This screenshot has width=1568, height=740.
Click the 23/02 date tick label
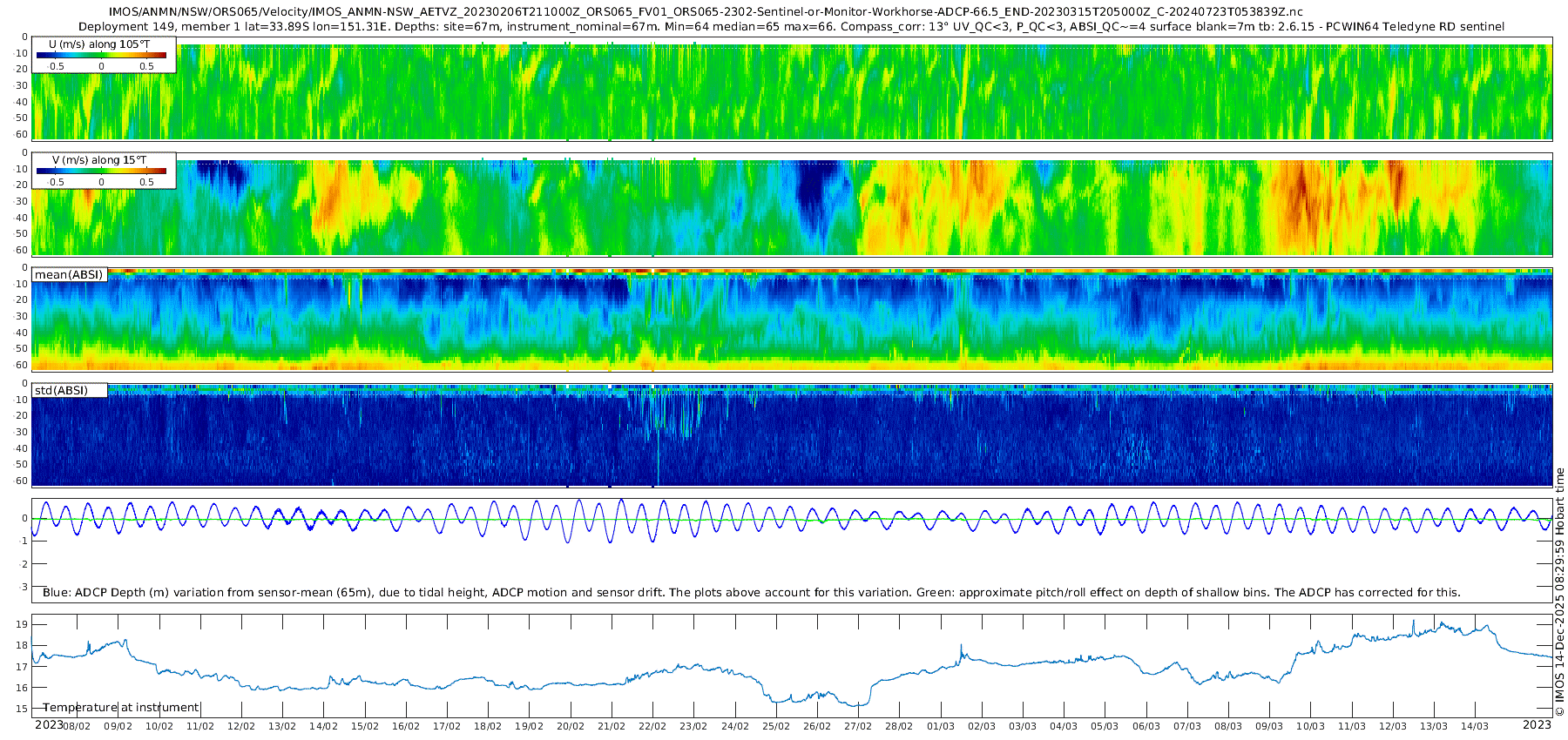pyautogui.click(x=693, y=726)
